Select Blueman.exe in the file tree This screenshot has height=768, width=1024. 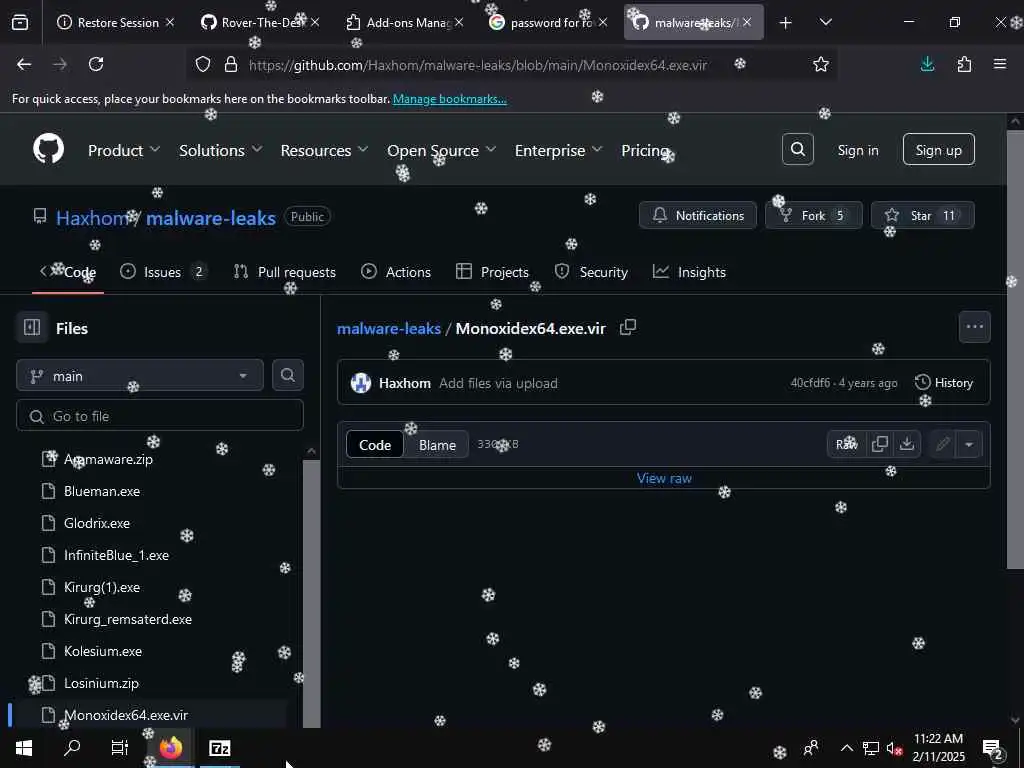click(102, 491)
